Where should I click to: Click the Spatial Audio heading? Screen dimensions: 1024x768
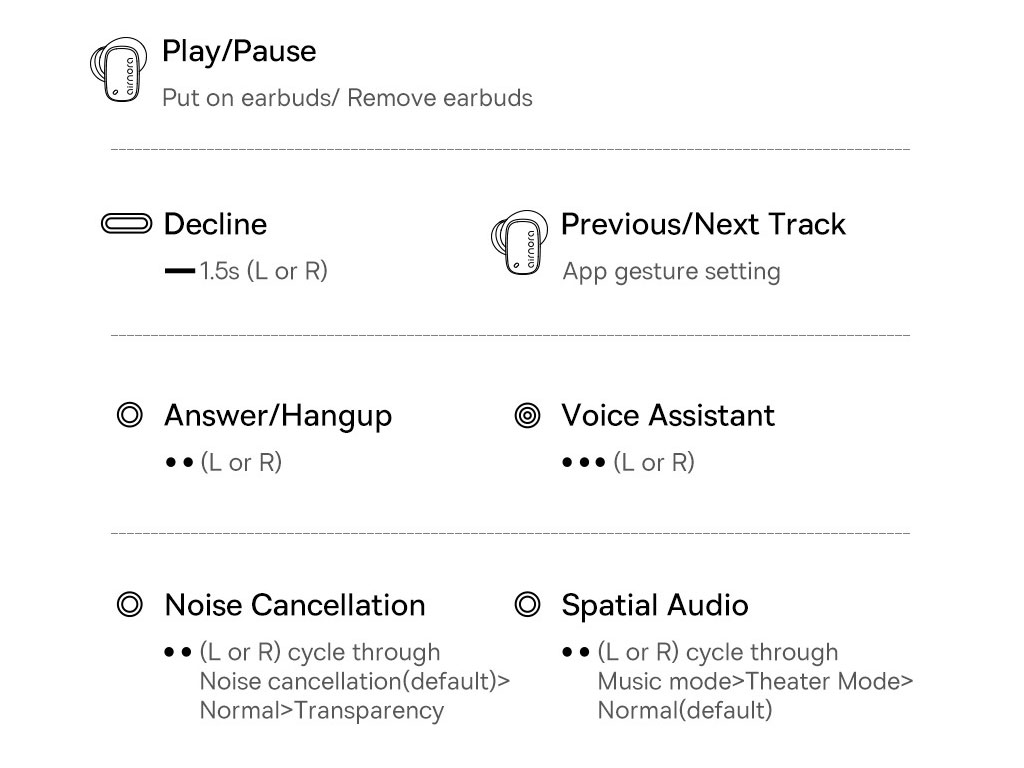click(655, 605)
